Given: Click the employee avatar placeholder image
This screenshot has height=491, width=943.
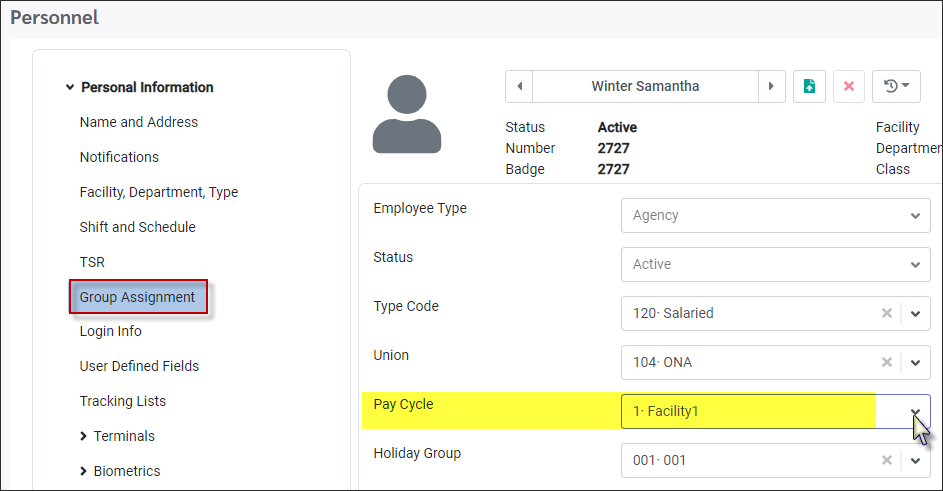Looking at the screenshot, I should (407, 114).
